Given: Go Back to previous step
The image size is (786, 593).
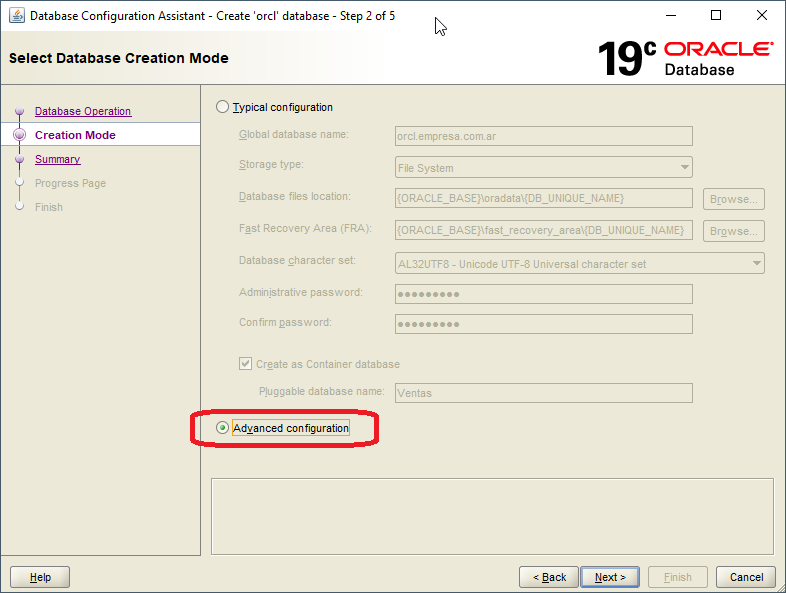Looking at the screenshot, I should 549,577.
